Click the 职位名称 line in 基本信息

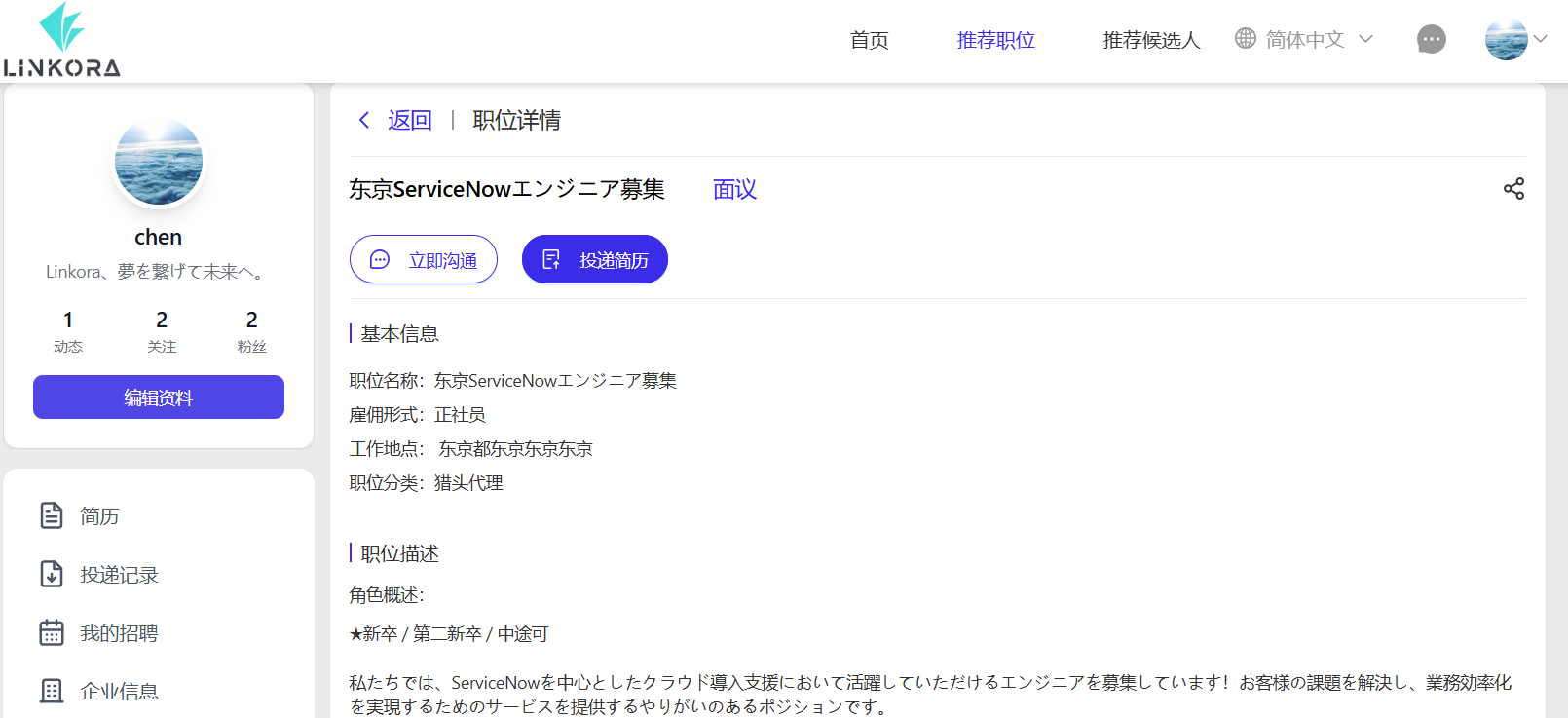tap(513, 381)
